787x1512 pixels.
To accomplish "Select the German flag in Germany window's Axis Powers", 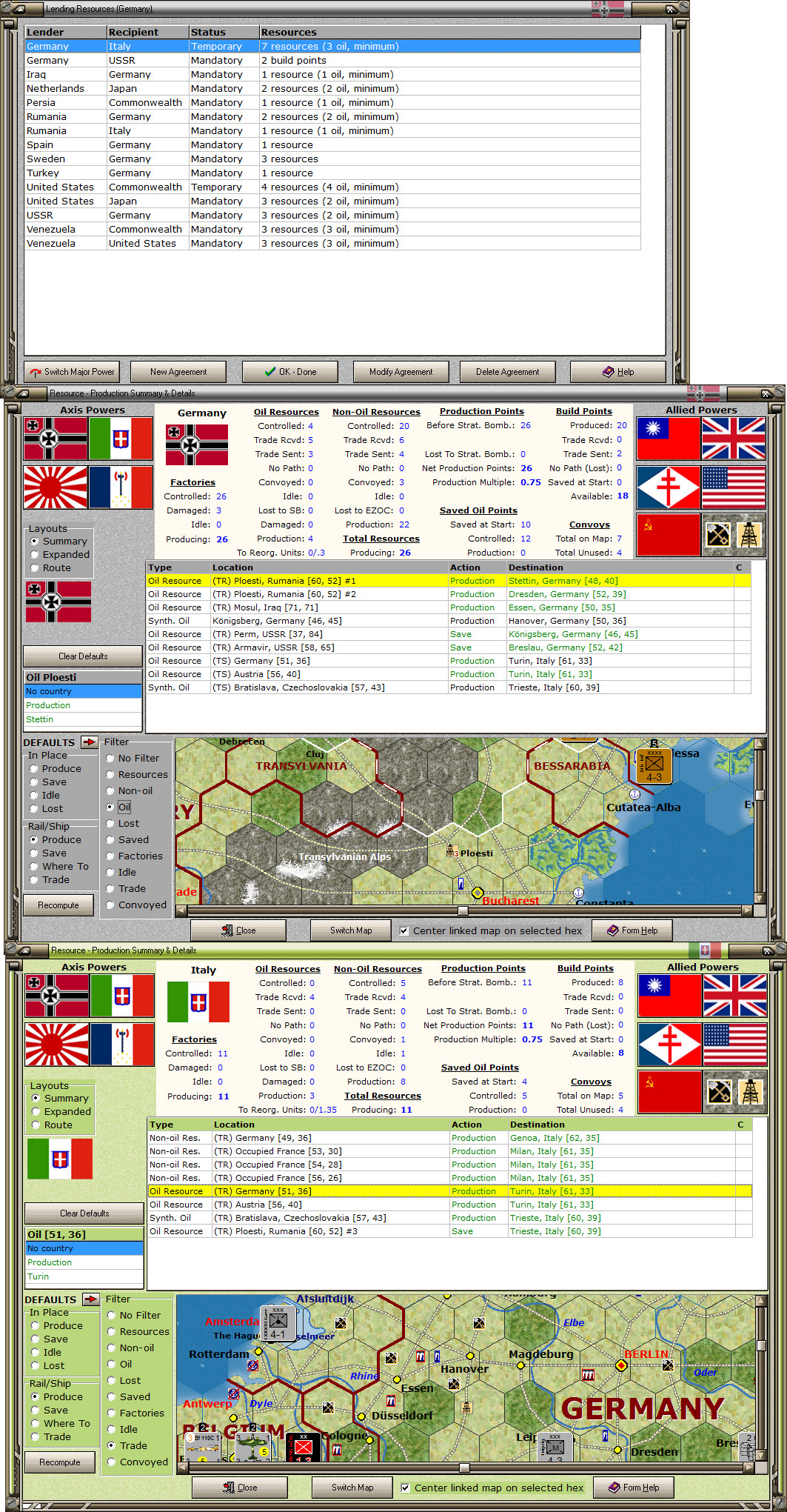I will click(x=56, y=439).
